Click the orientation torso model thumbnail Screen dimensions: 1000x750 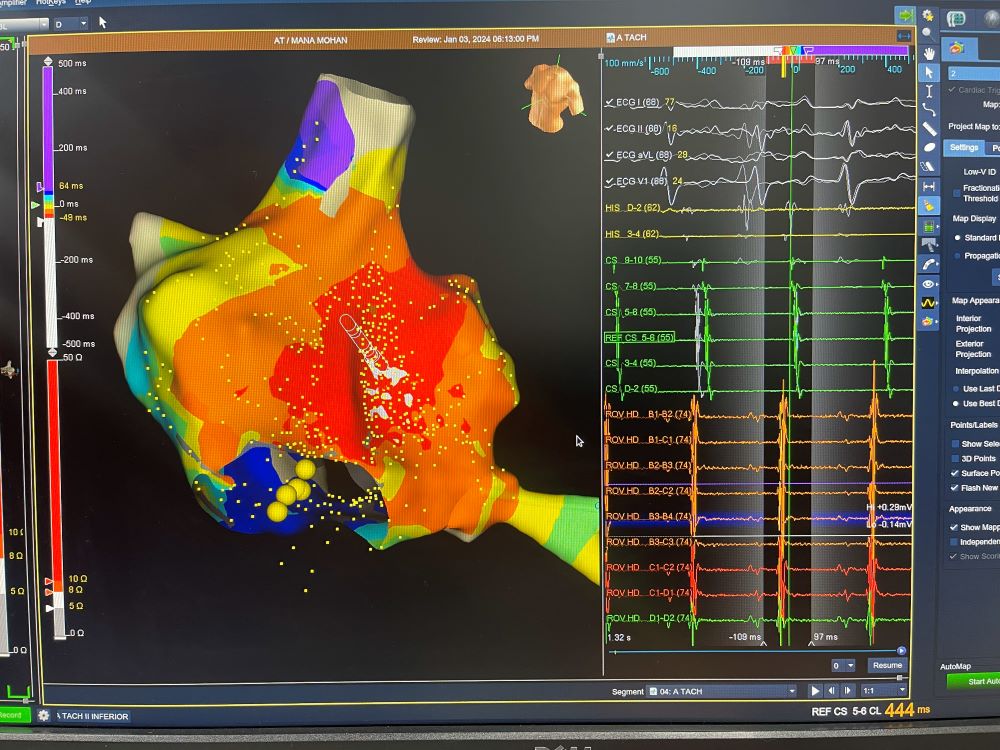[554, 98]
